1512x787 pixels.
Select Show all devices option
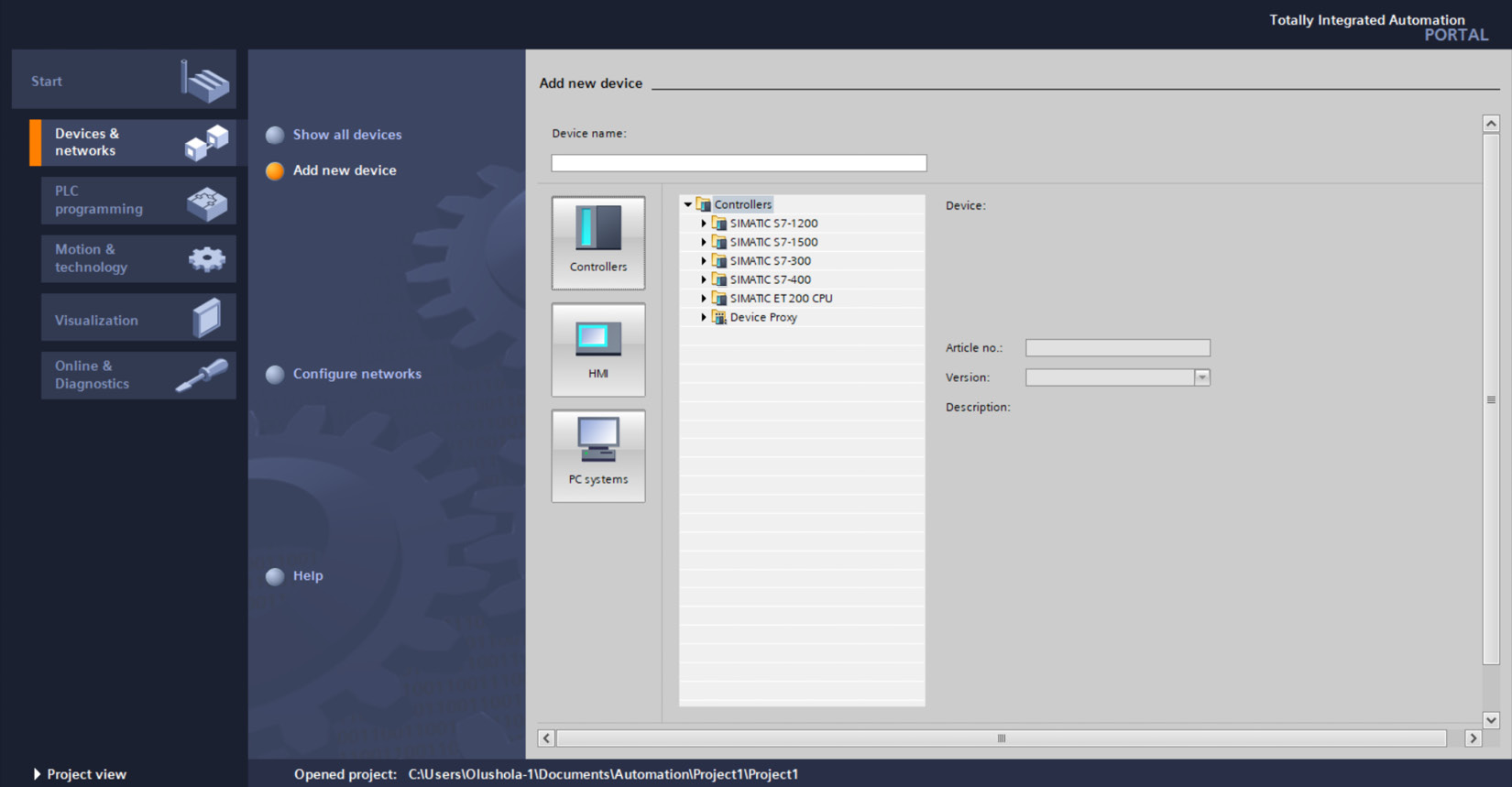[347, 135]
